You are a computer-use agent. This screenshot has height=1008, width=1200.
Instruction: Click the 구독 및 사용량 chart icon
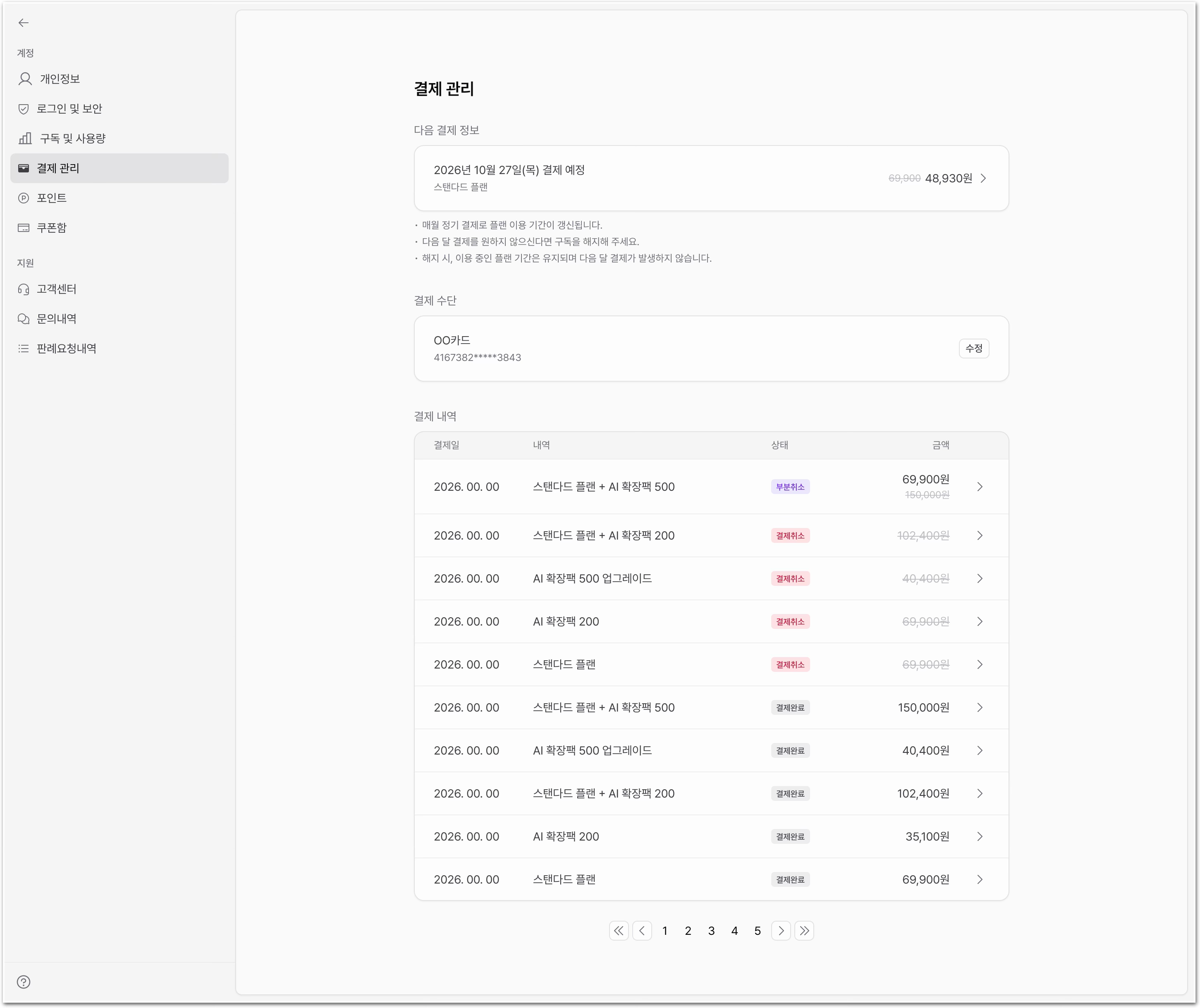tap(24, 138)
